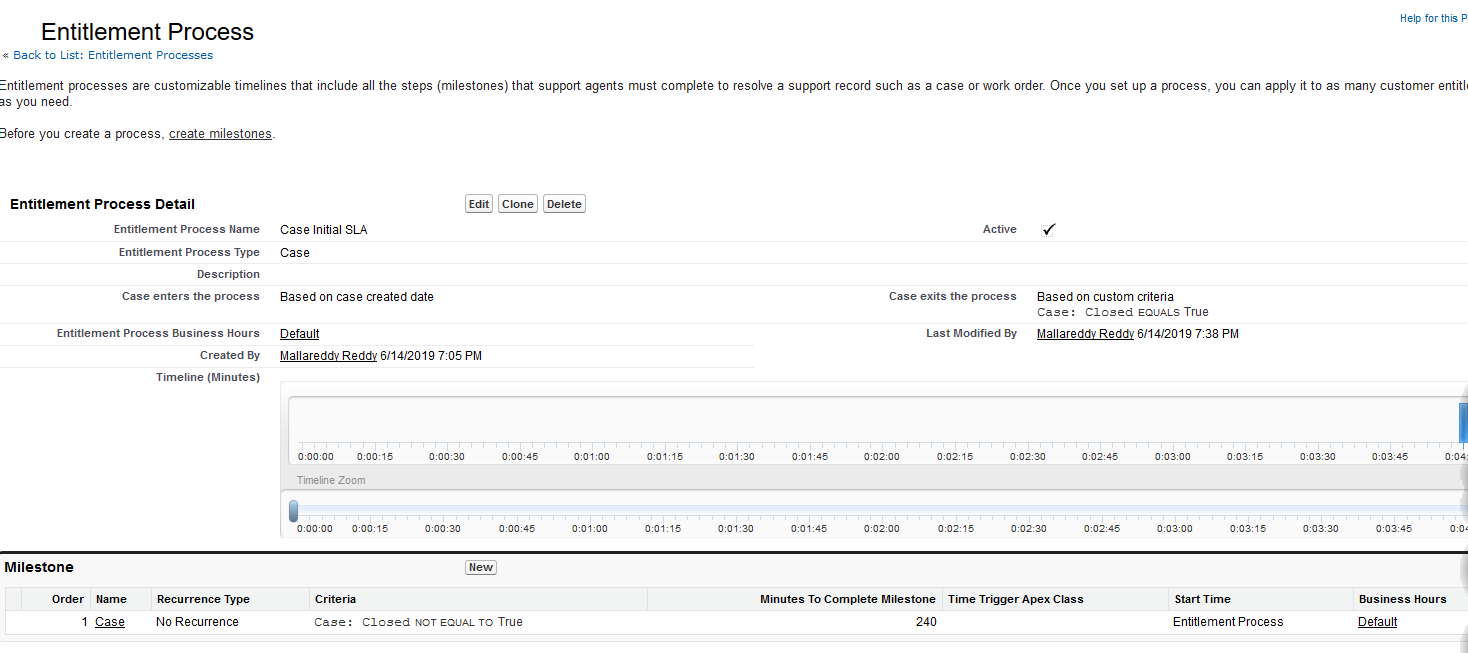Clone the Case Initial SLA process
Image resolution: width=1468 pixels, height=653 pixels.
point(517,203)
